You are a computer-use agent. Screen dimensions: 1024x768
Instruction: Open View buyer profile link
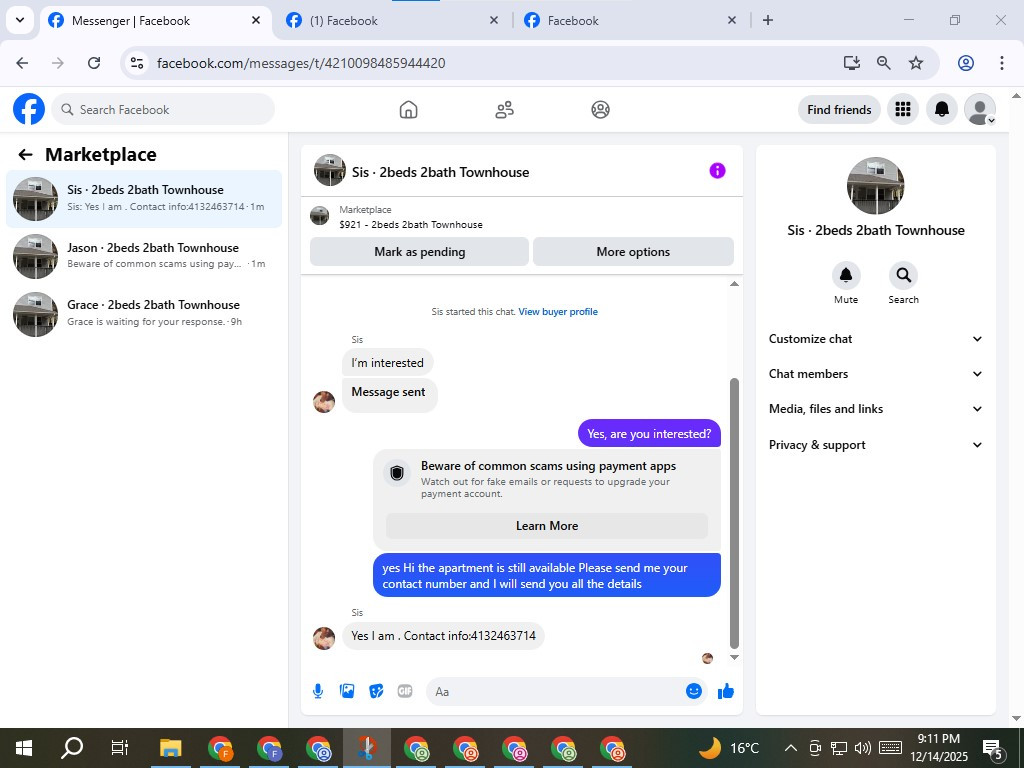point(558,312)
